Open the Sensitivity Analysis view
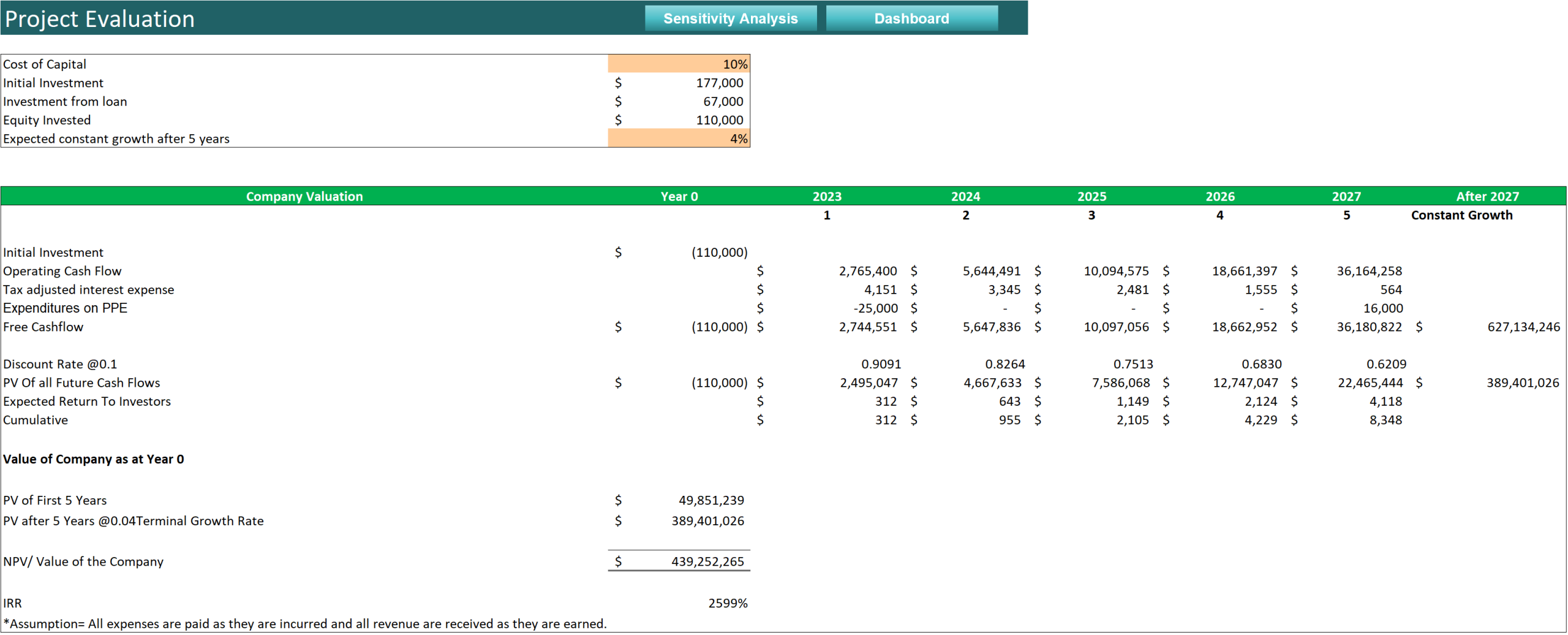The width and height of the screenshot is (1568, 635). (730, 18)
